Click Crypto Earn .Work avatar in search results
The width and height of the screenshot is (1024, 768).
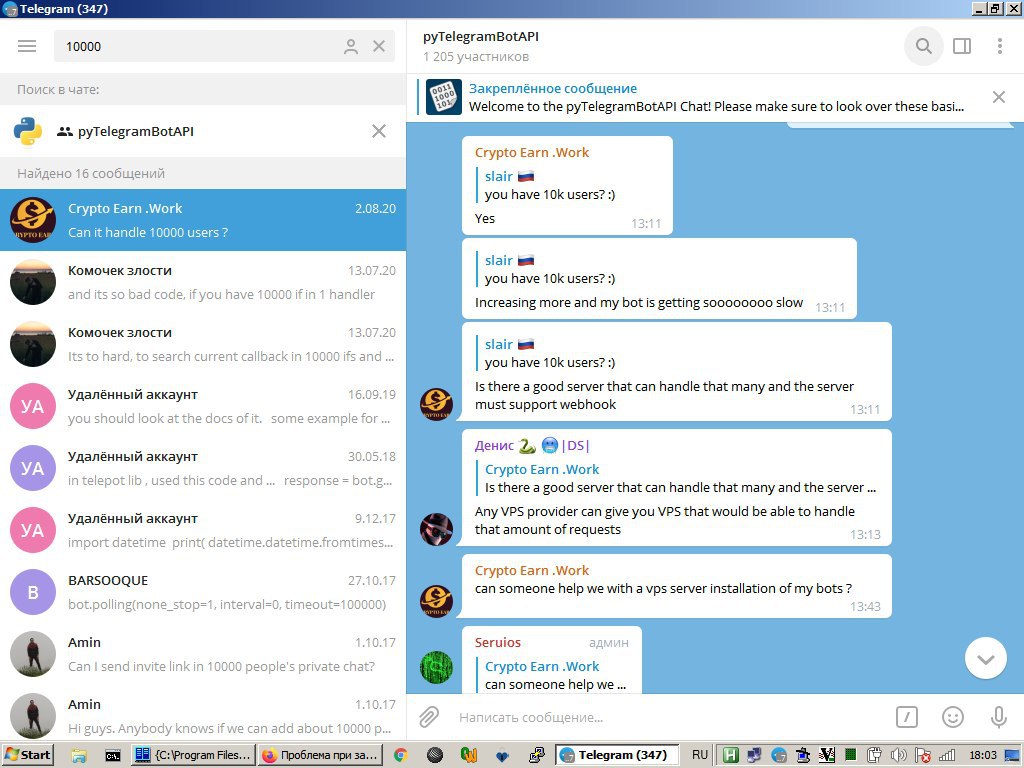point(33,220)
